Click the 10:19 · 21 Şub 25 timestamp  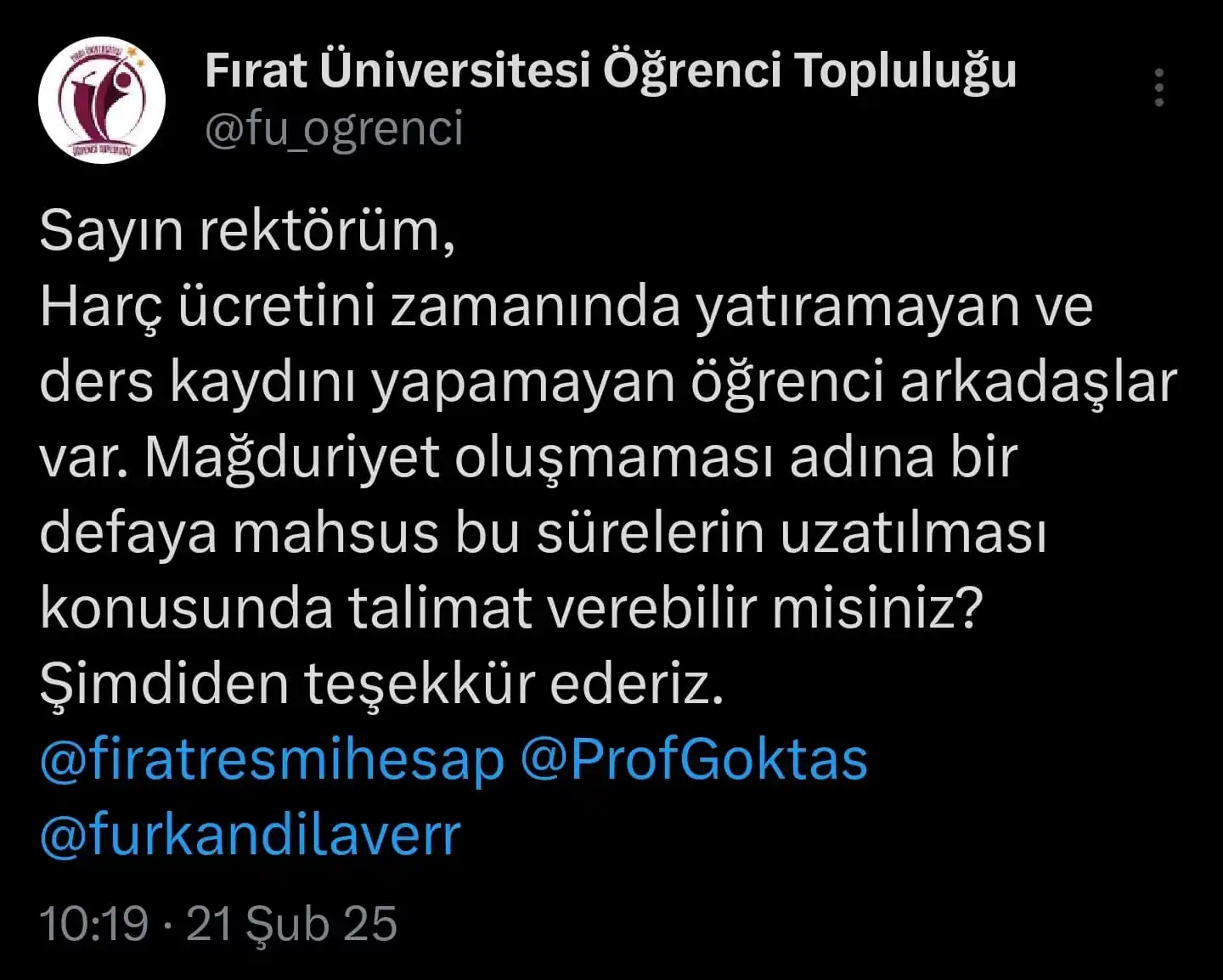[x=218, y=923]
